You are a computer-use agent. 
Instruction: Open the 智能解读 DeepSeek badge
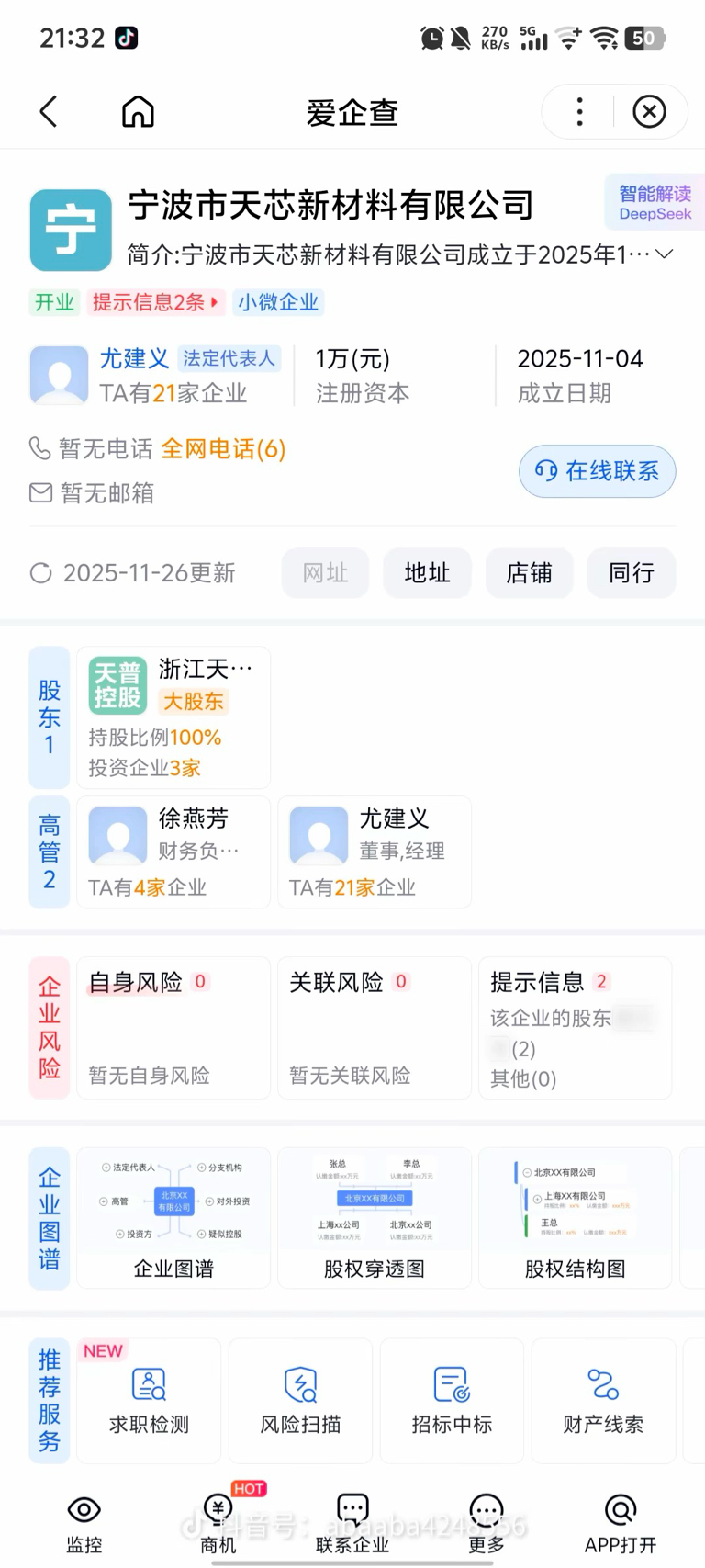tap(655, 202)
